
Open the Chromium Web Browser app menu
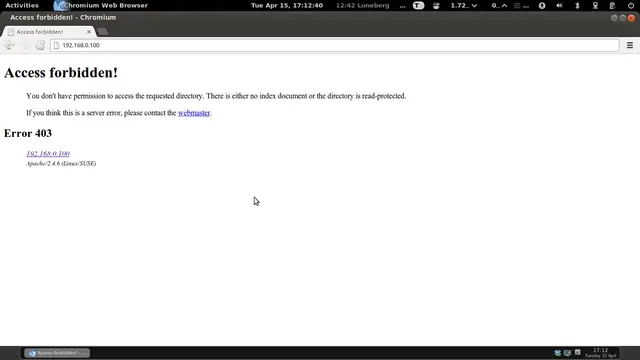coord(101,5)
